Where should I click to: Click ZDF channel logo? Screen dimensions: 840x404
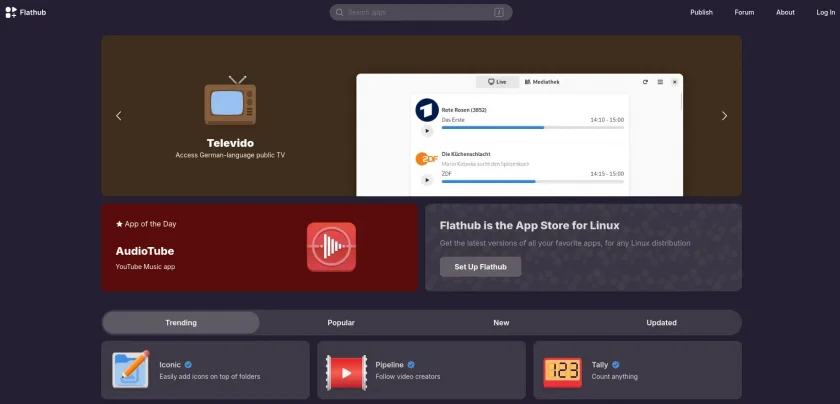pyautogui.click(x=427, y=159)
